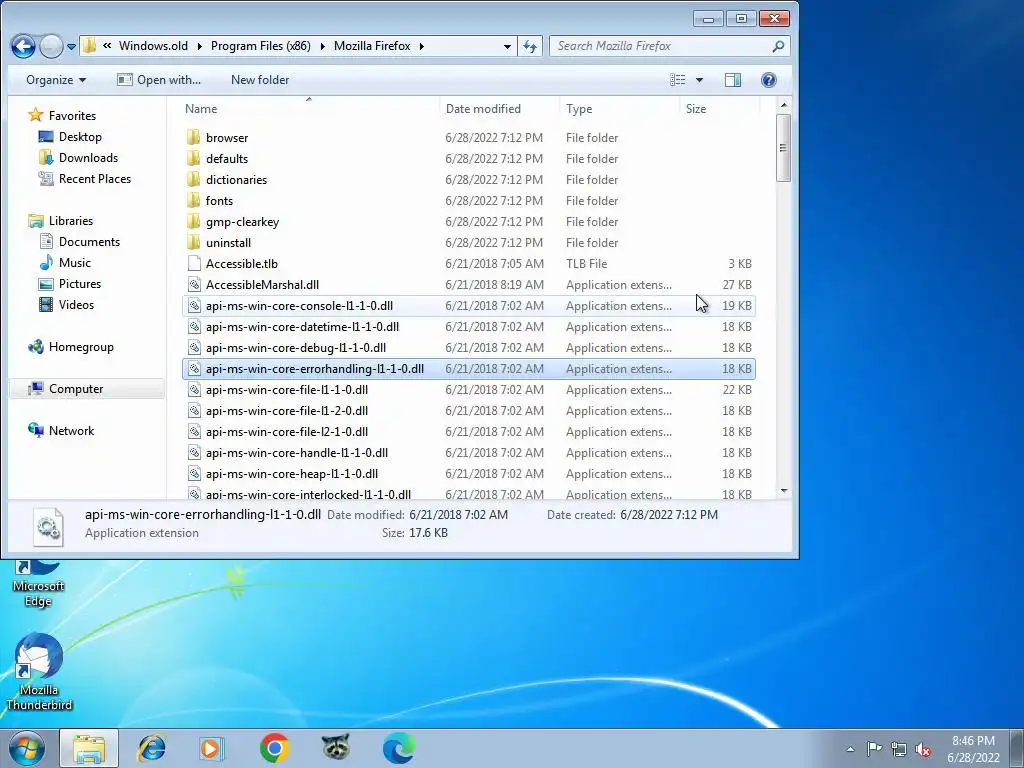Expand the arrow after Mozilla Firefox breadcrumb

tap(422, 46)
